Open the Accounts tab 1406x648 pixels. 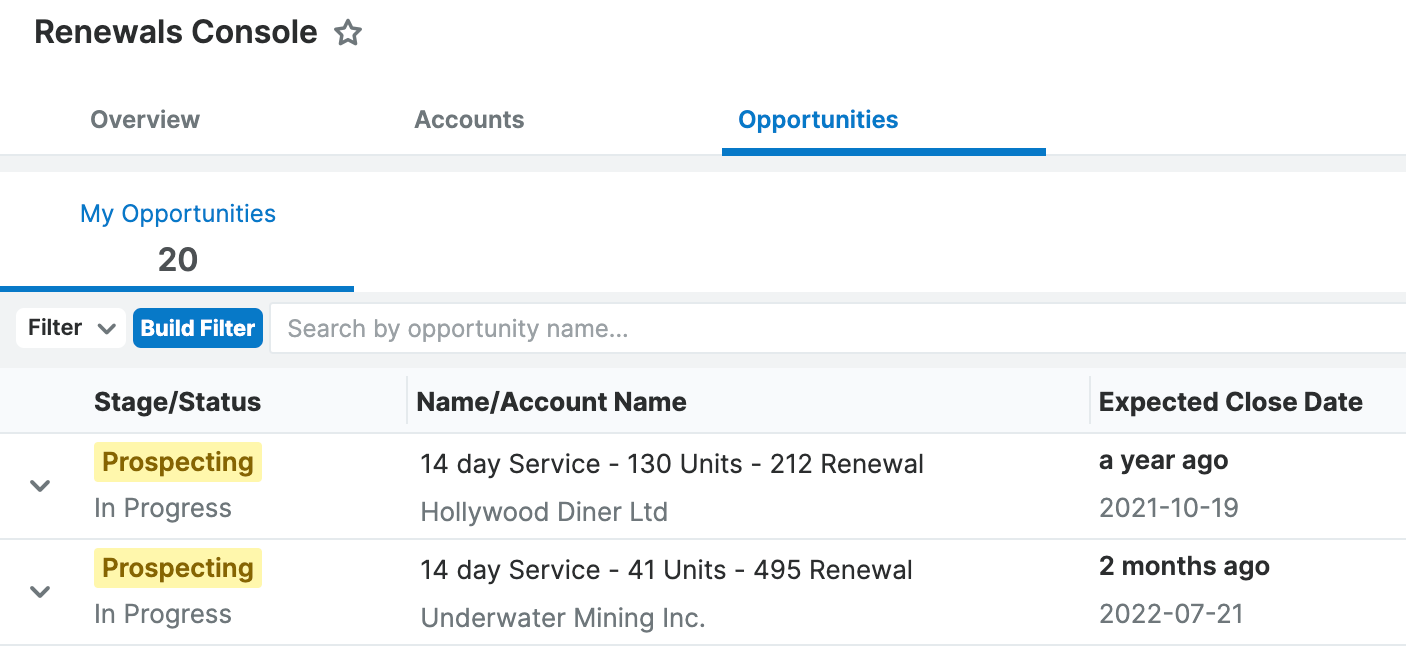(469, 120)
